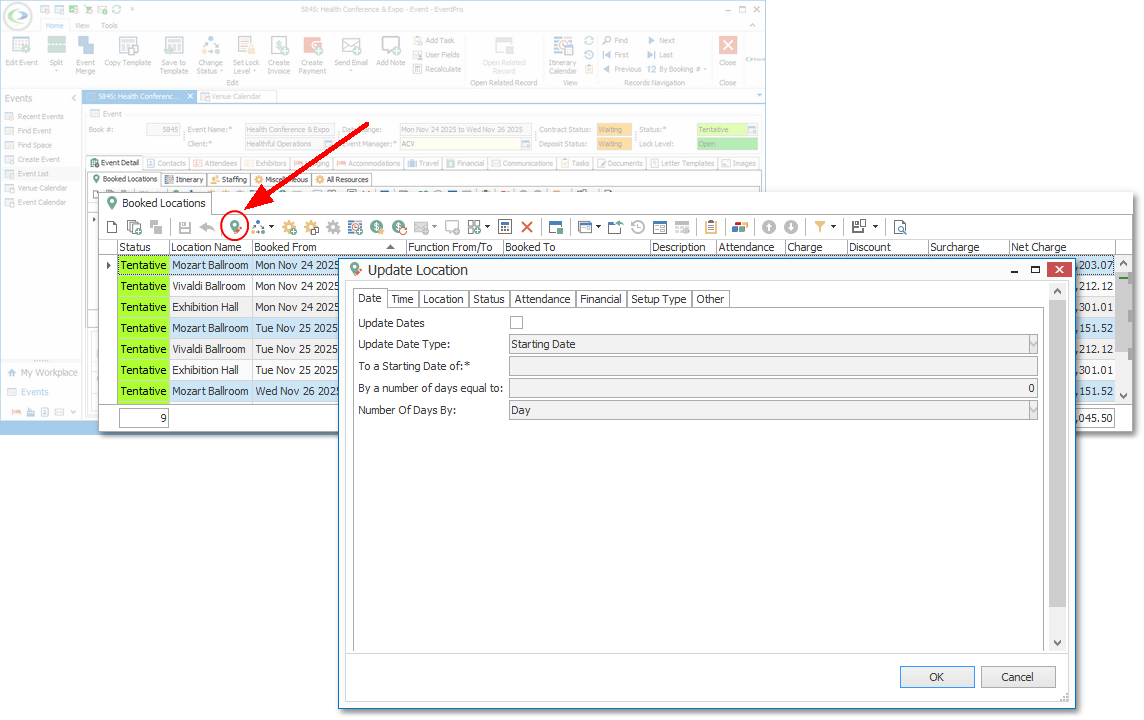Click the add comment bubble icon in toolbar
The height and width of the screenshot is (720, 1144).
(x=452, y=227)
